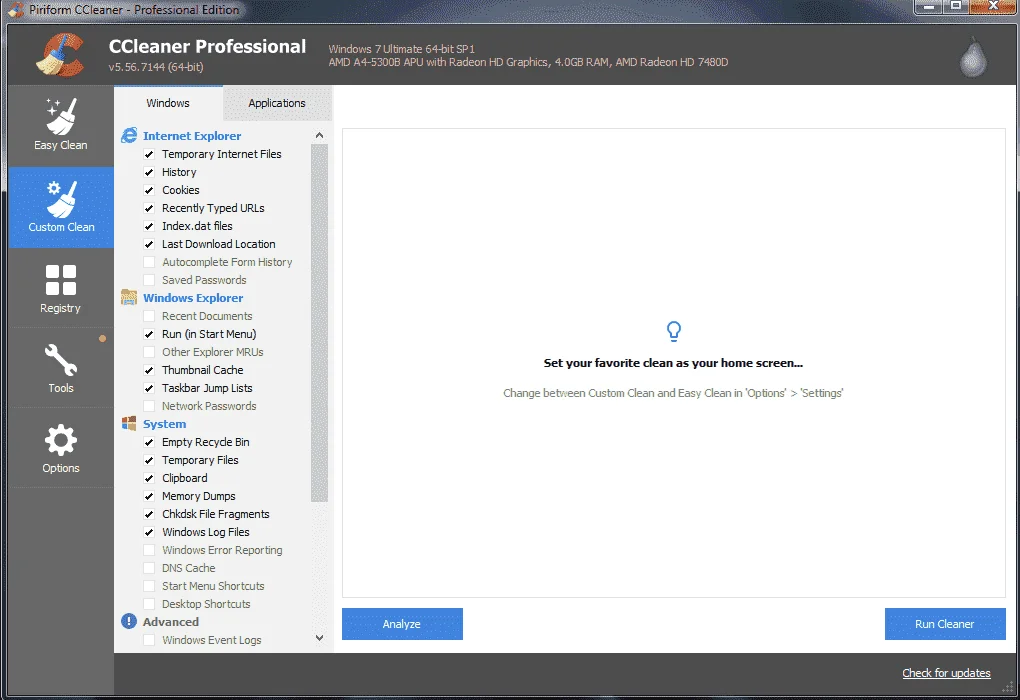Uncheck the History checkbox
1020x700 pixels.
point(149,172)
